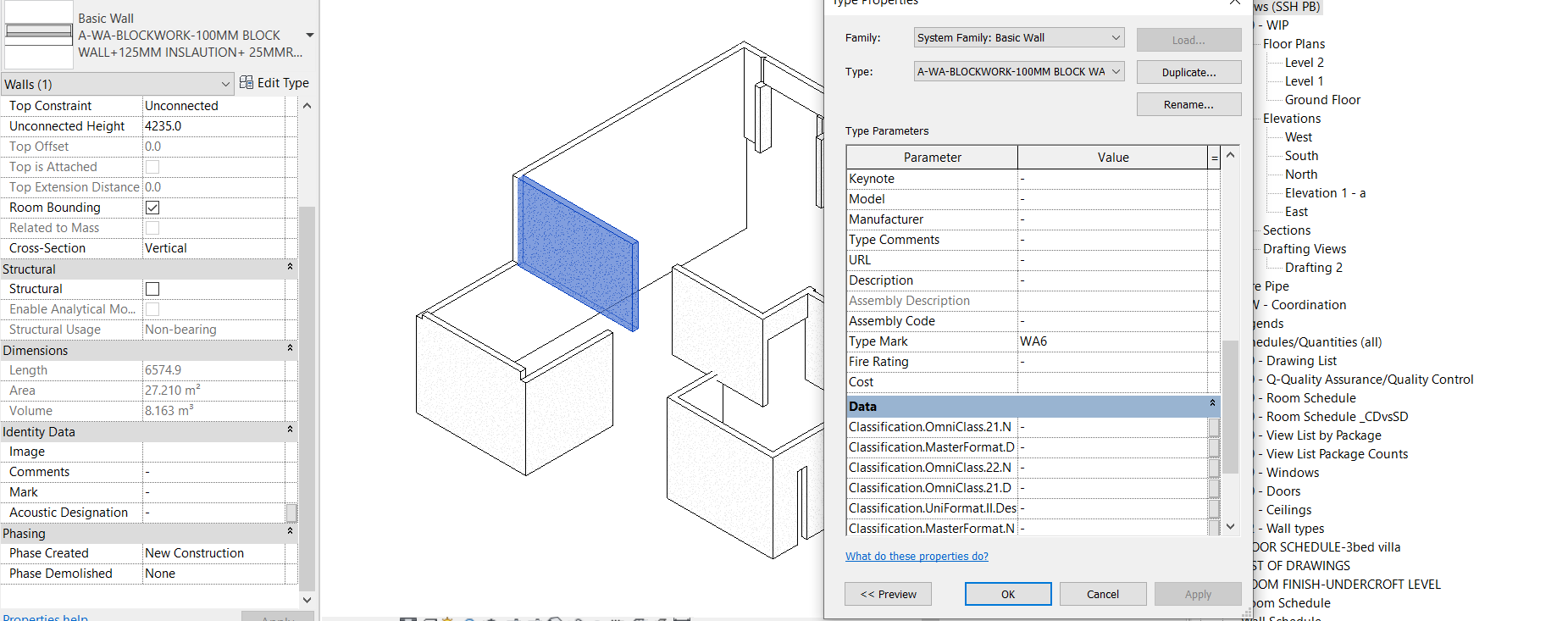Open the North elevation view

(1301, 175)
